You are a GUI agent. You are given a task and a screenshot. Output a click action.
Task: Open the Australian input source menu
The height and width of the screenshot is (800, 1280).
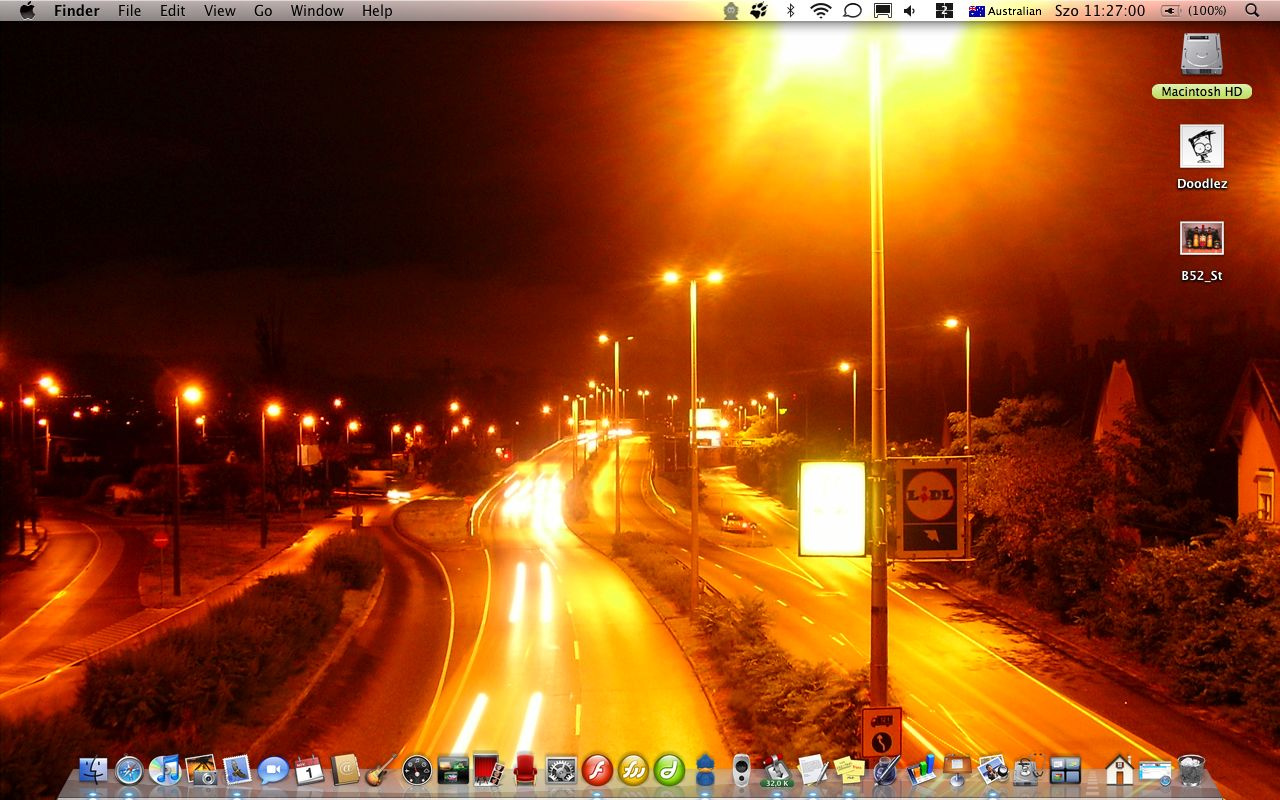tap(1005, 11)
